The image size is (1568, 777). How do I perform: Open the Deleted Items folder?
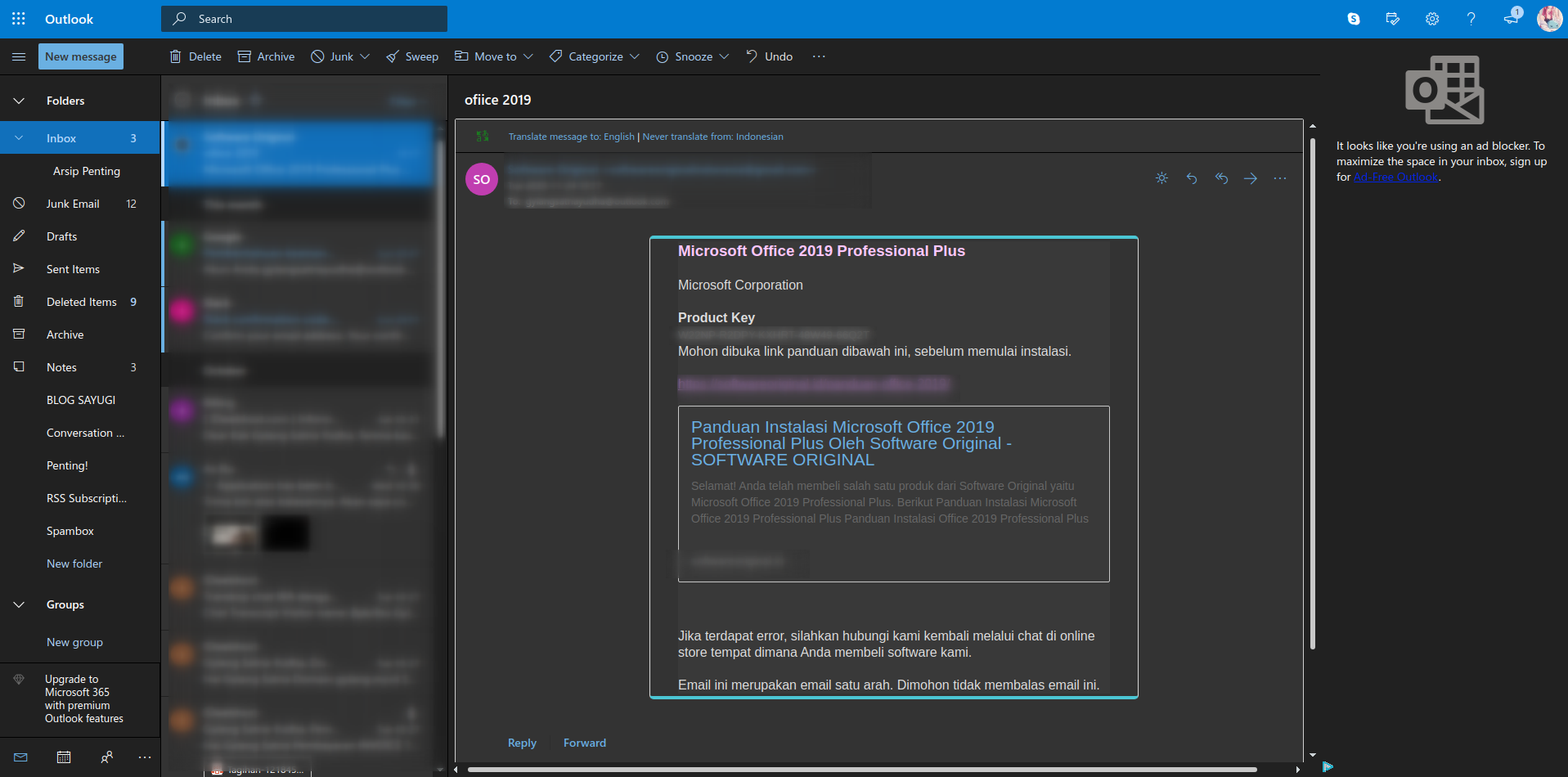80,302
